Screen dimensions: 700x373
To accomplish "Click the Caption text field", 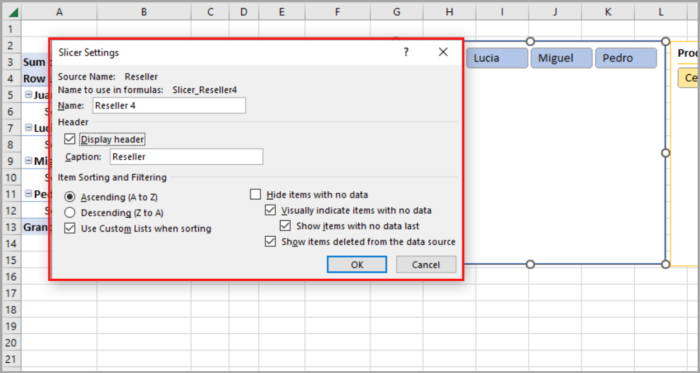I will [x=187, y=157].
